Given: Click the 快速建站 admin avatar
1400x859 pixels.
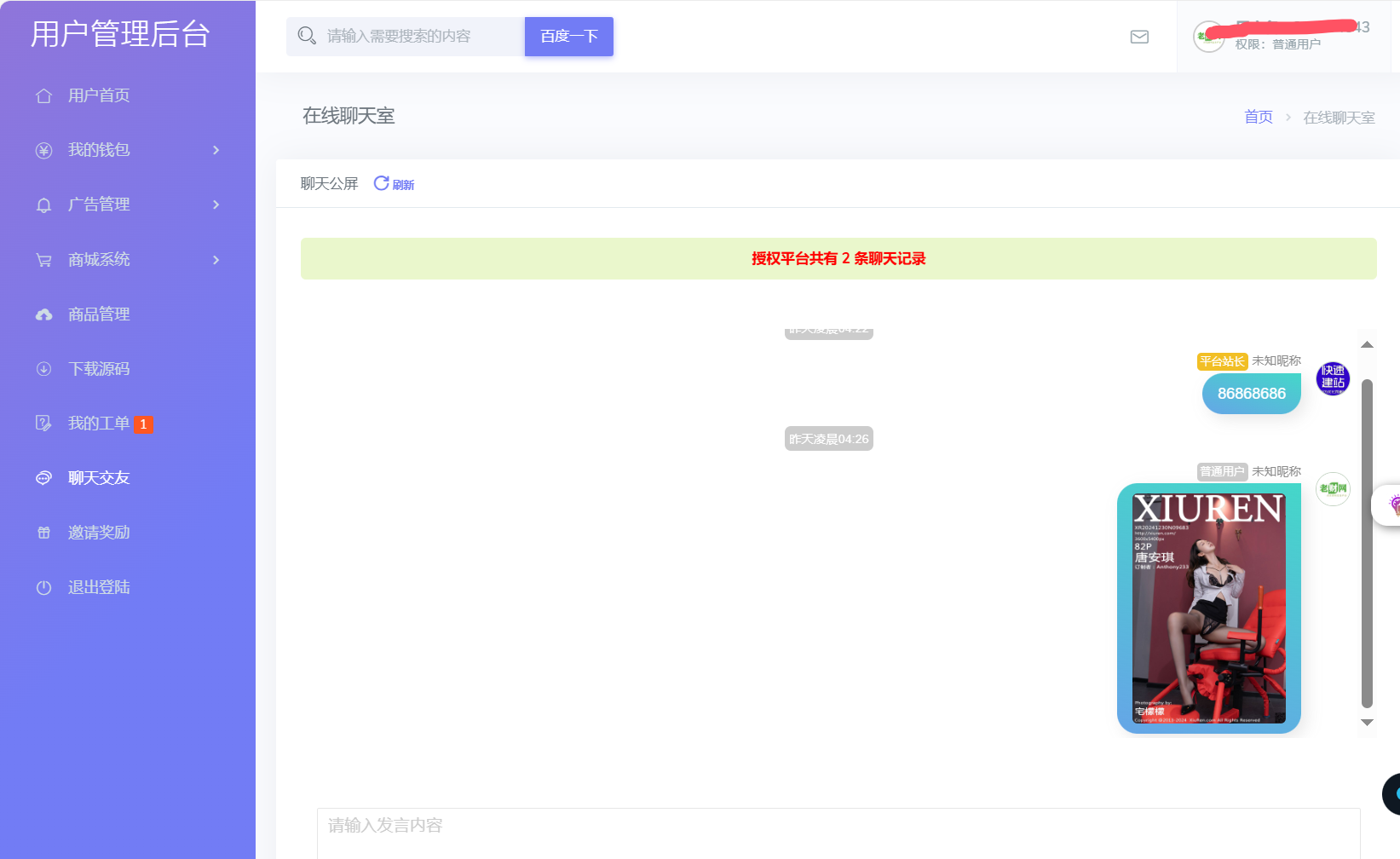Looking at the screenshot, I should tap(1333, 378).
